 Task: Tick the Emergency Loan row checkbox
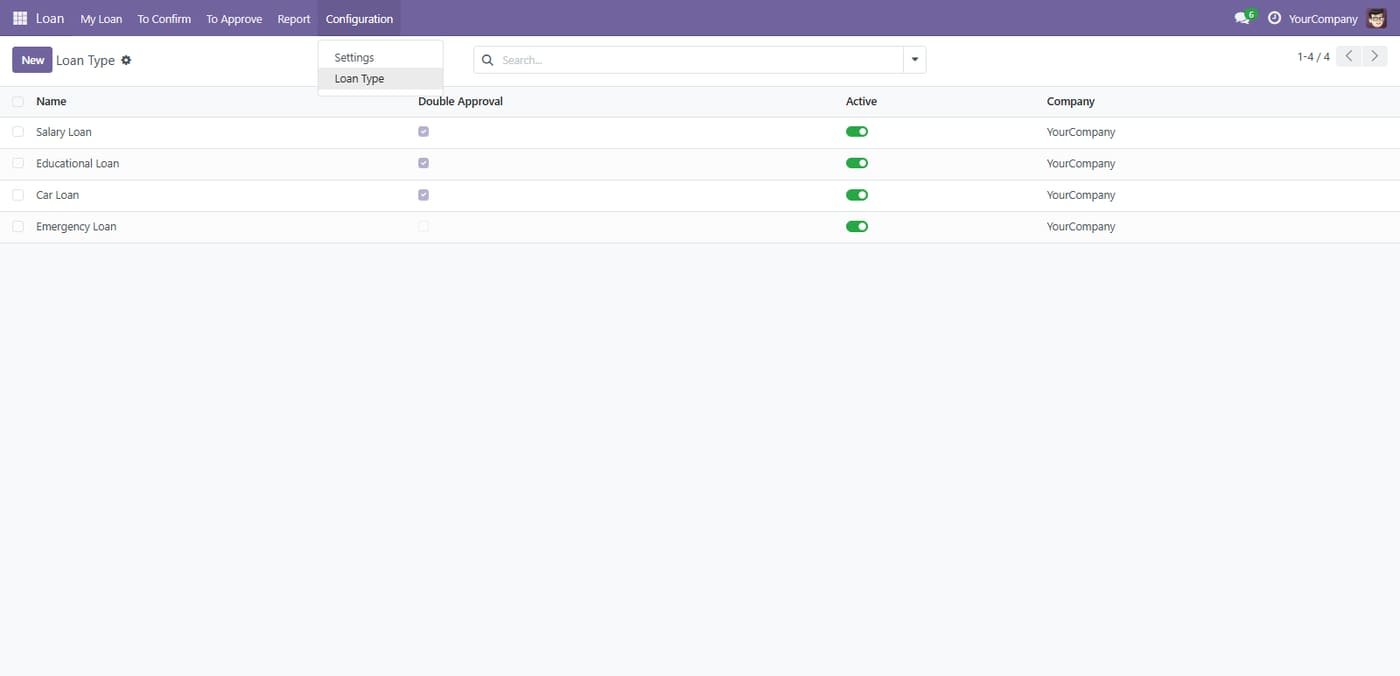18,227
